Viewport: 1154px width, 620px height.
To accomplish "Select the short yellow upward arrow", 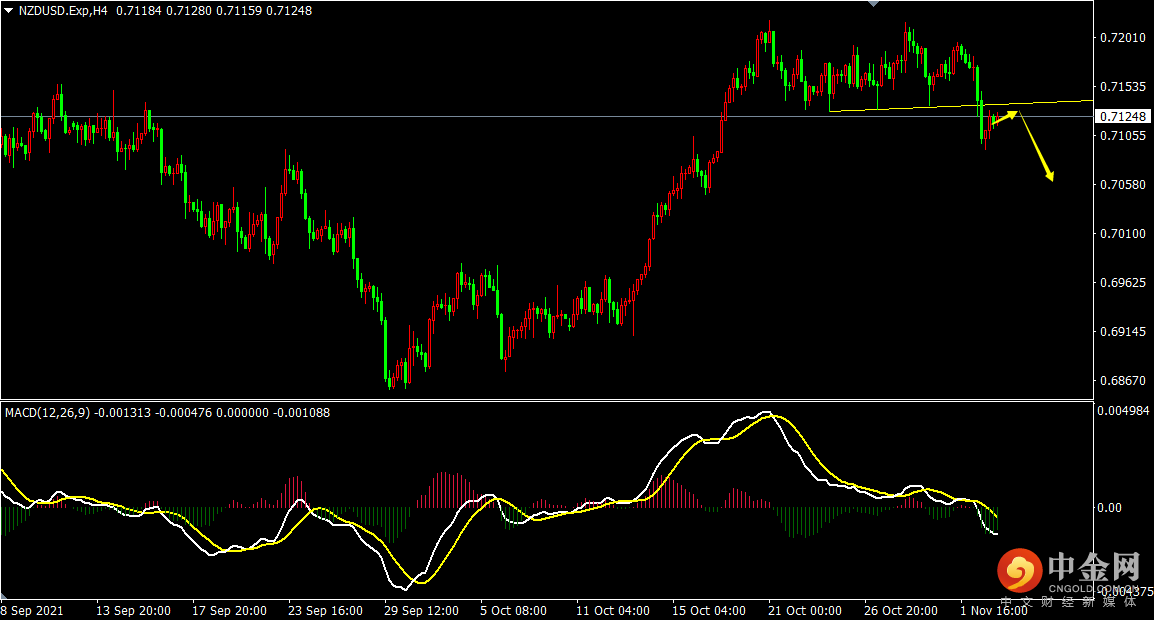I will pyautogui.click(x=1005, y=117).
